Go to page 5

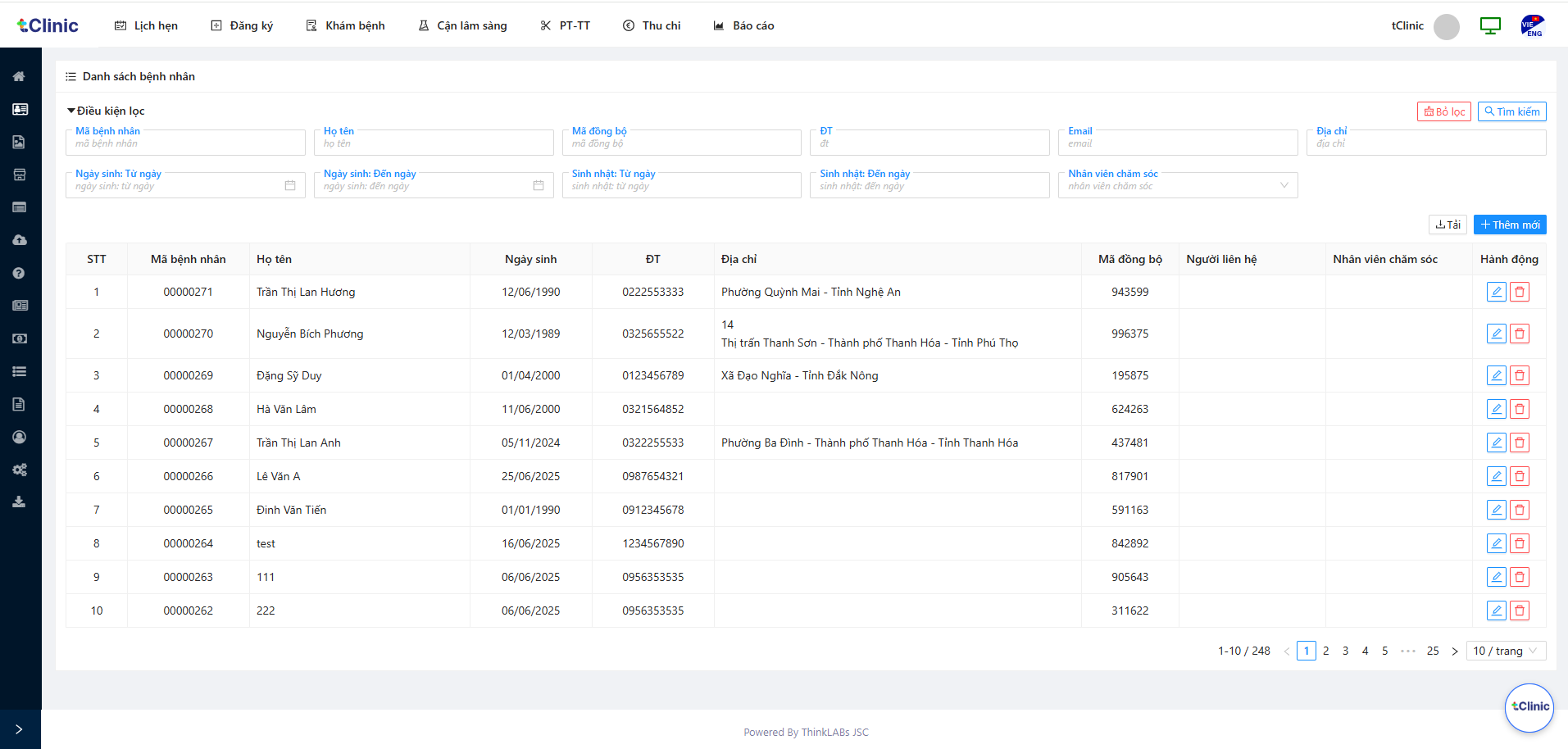1385,651
